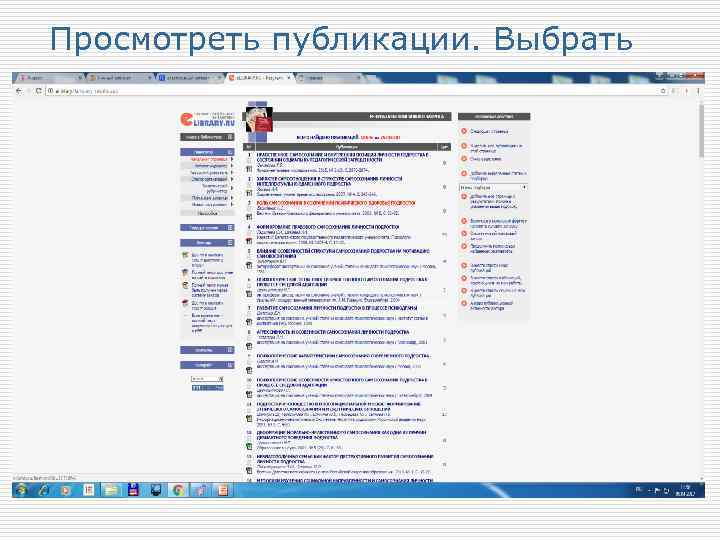
Task: Open Google Chrome from the taskbar
Action: (x=178, y=490)
